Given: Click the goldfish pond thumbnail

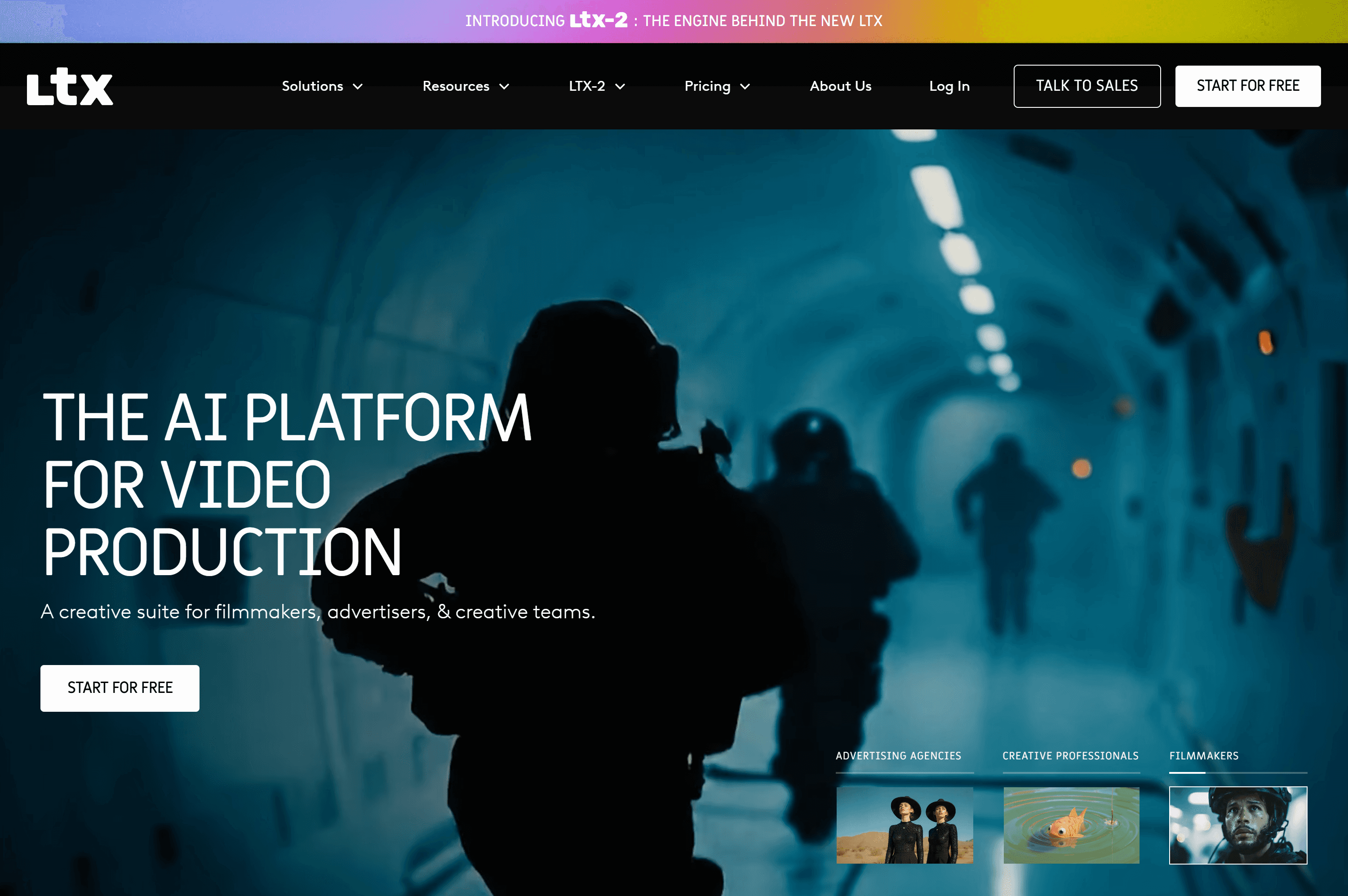Looking at the screenshot, I should [1071, 825].
